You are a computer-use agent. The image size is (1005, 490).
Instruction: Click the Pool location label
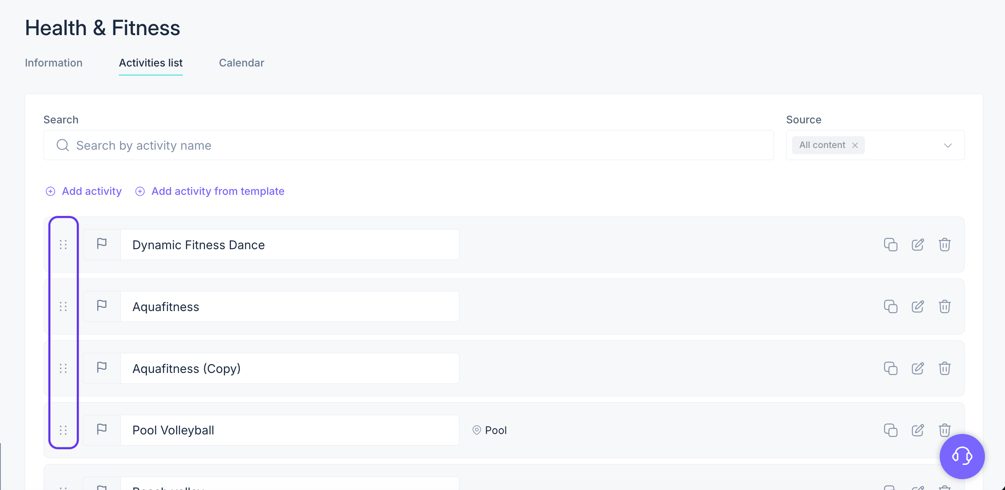[496, 430]
